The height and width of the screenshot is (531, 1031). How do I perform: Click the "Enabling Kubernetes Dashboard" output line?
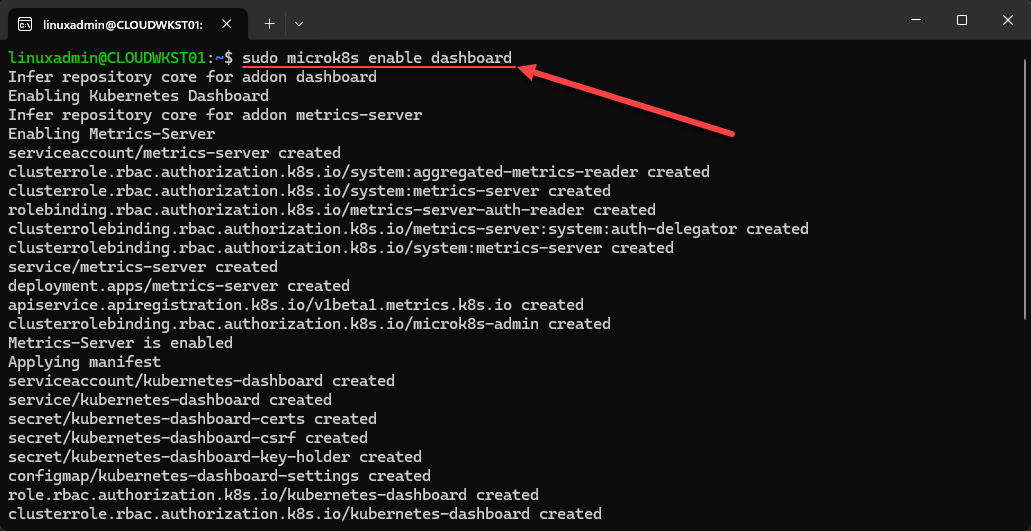click(x=138, y=96)
